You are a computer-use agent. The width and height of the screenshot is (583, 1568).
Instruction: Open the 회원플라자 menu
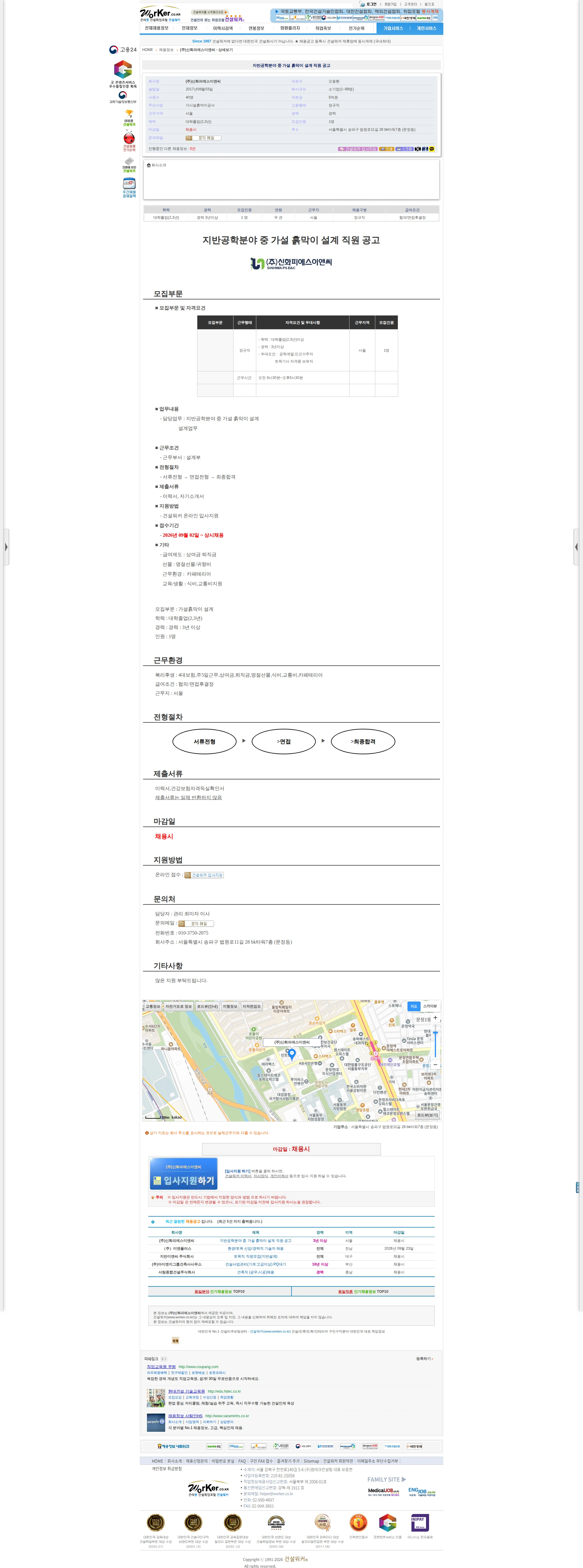click(290, 28)
